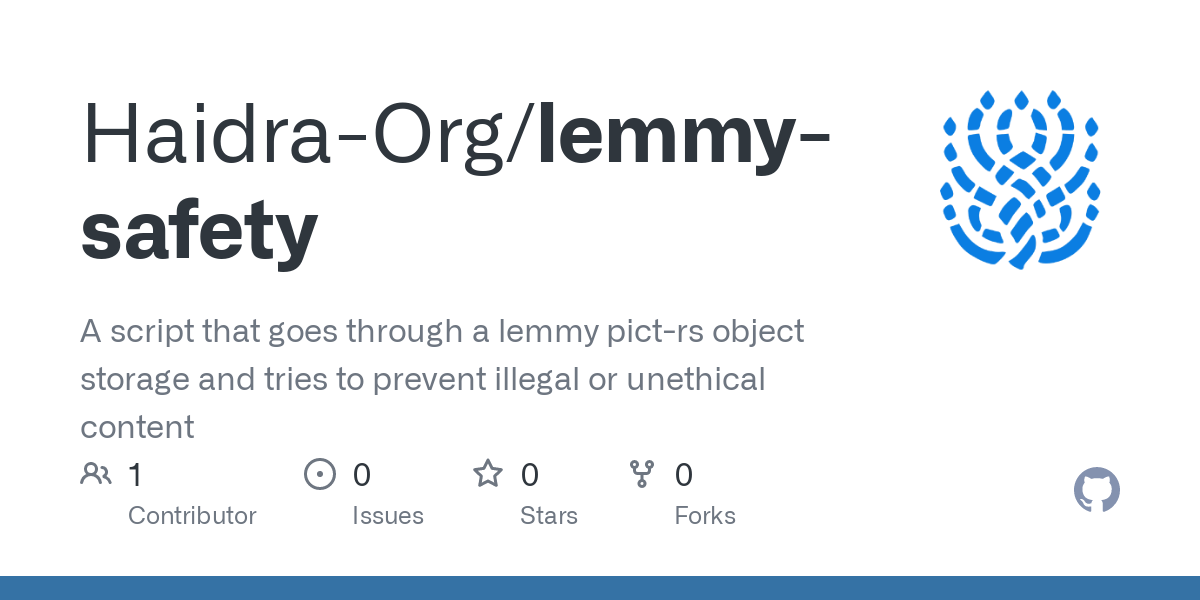Click the Forks branch icon

pyautogui.click(x=641, y=474)
